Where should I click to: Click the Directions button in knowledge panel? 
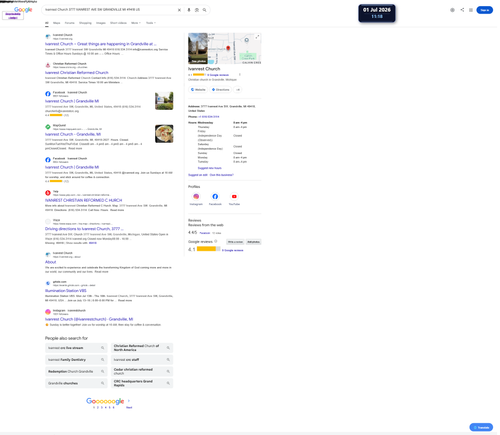pyautogui.click(x=221, y=90)
